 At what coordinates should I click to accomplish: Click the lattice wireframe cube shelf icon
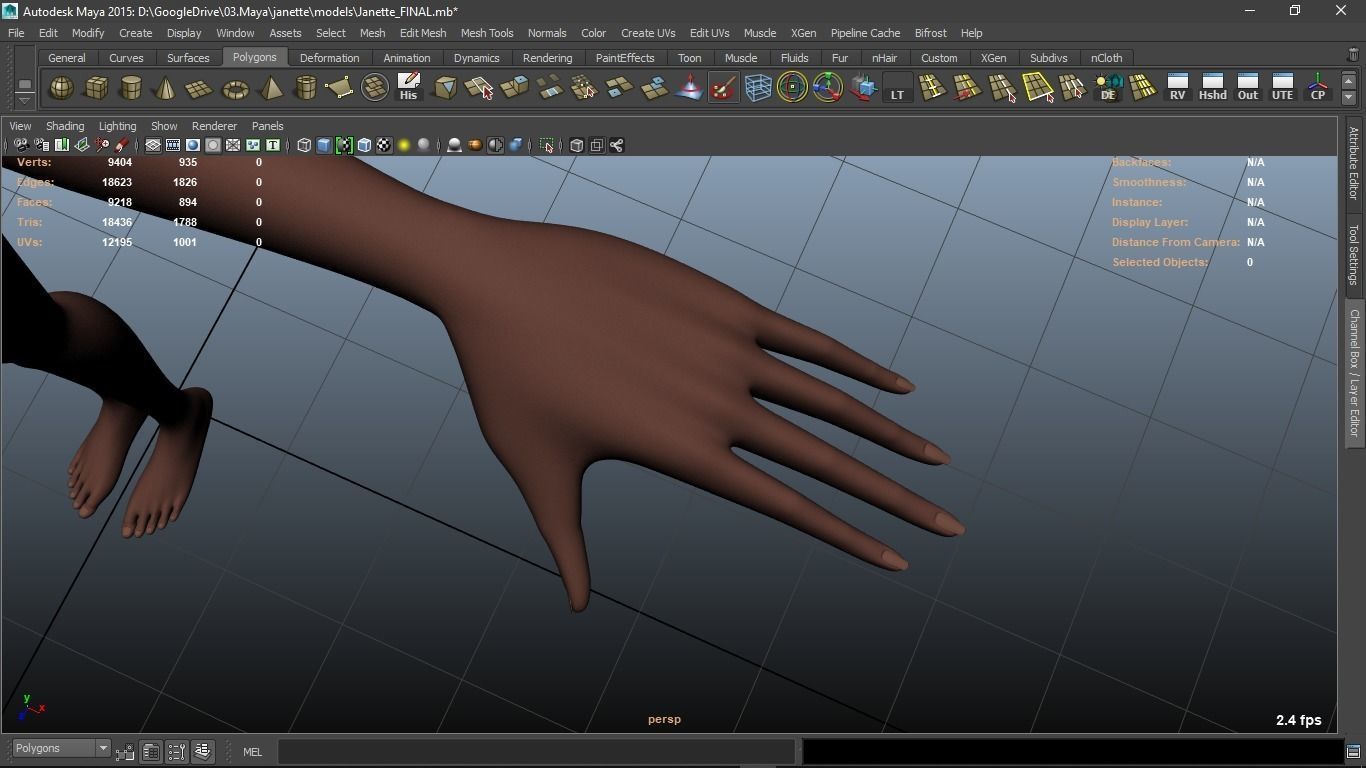(758, 88)
